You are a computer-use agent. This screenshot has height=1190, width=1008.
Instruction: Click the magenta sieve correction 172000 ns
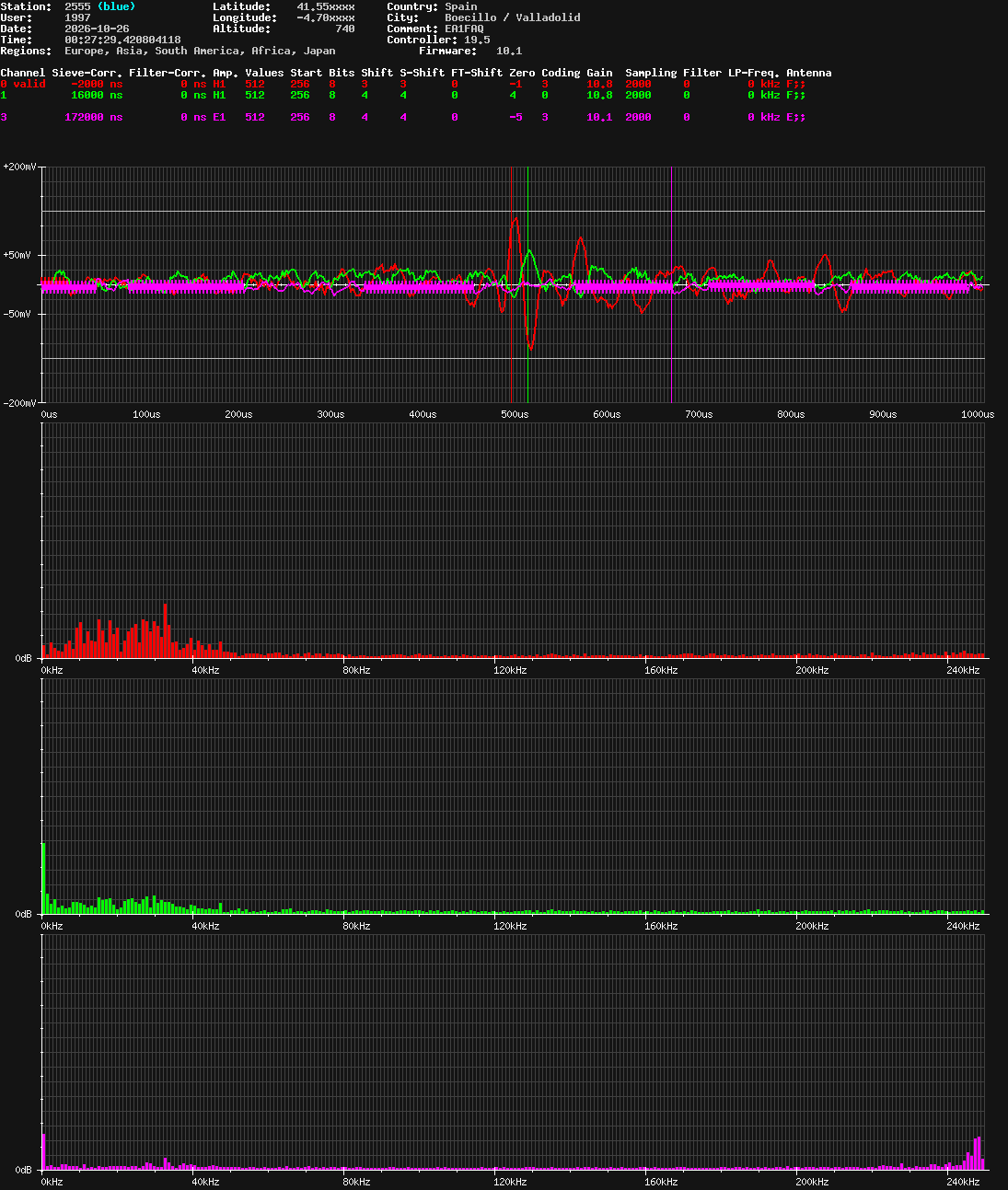click(94, 117)
